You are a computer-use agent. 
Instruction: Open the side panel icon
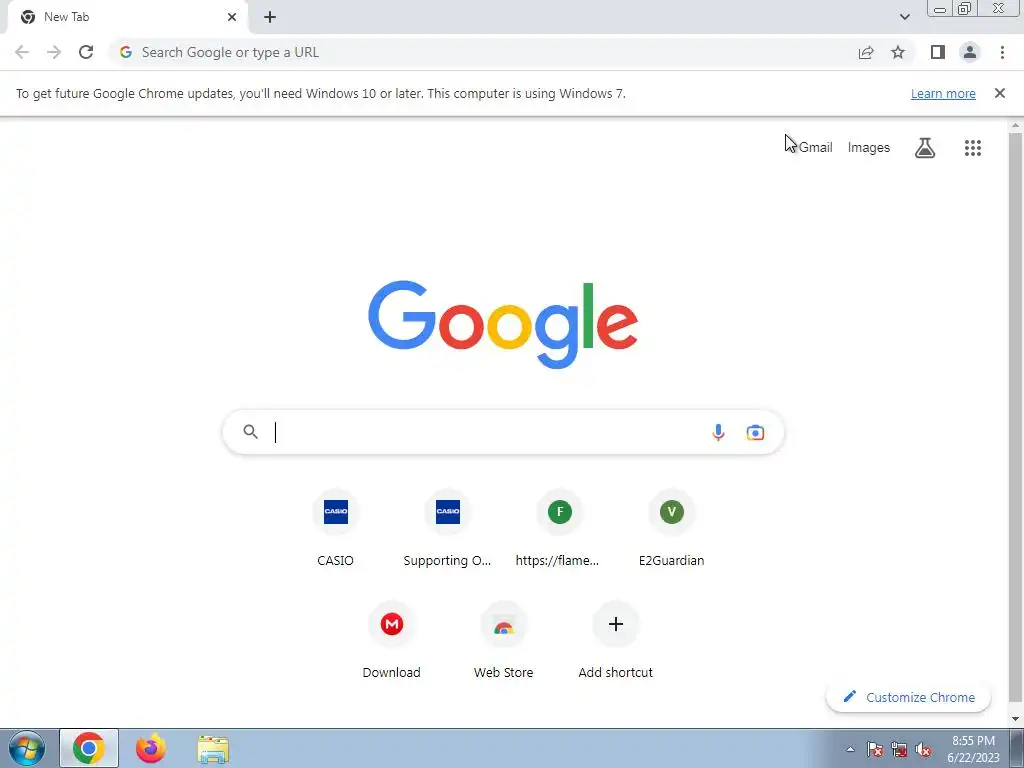(938, 52)
